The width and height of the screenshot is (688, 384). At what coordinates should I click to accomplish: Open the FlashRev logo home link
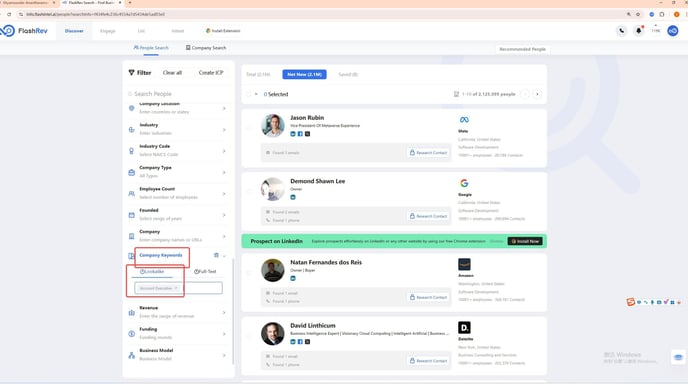[x=24, y=31]
